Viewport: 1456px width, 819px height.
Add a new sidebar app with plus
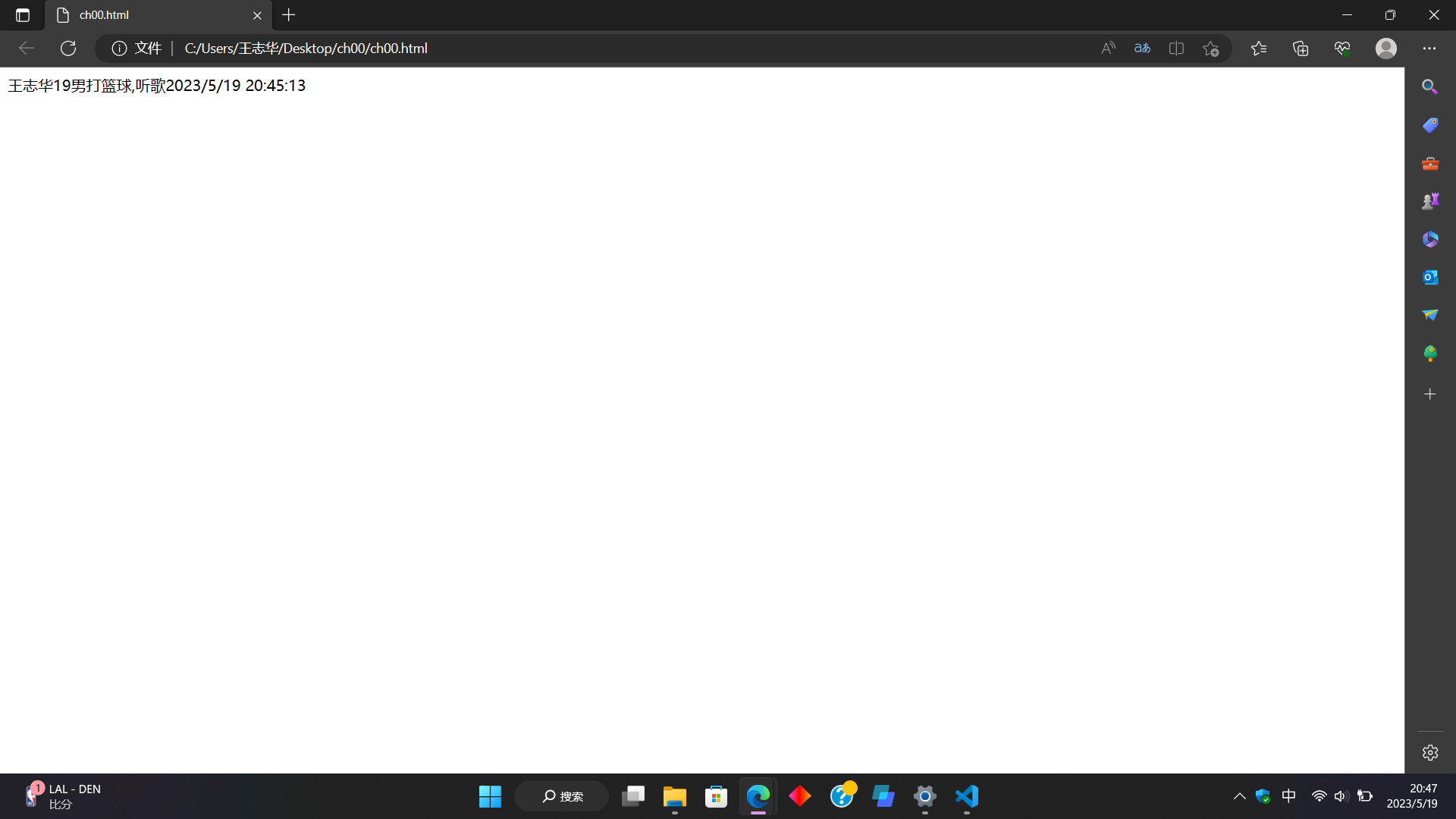[x=1429, y=394]
